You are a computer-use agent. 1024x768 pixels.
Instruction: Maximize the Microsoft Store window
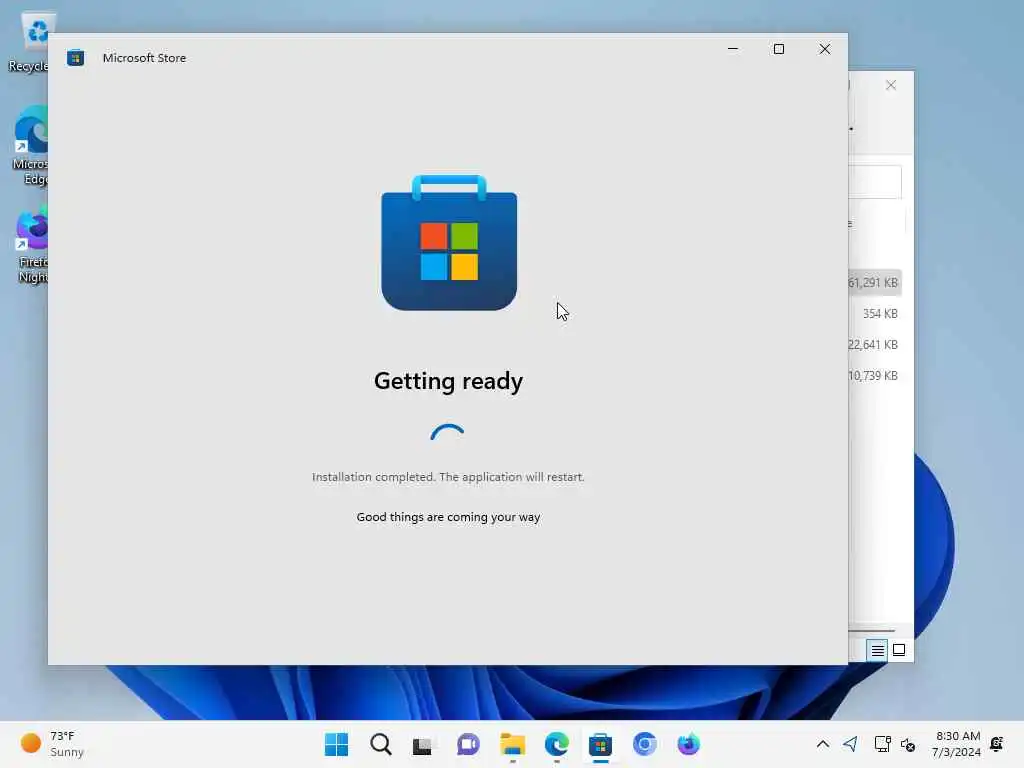click(x=778, y=49)
